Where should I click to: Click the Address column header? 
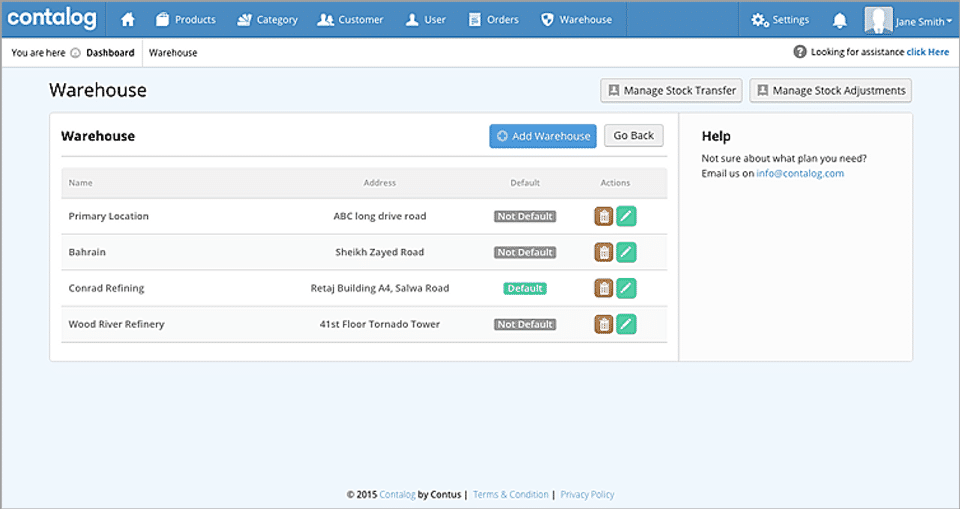(x=380, y=183)
